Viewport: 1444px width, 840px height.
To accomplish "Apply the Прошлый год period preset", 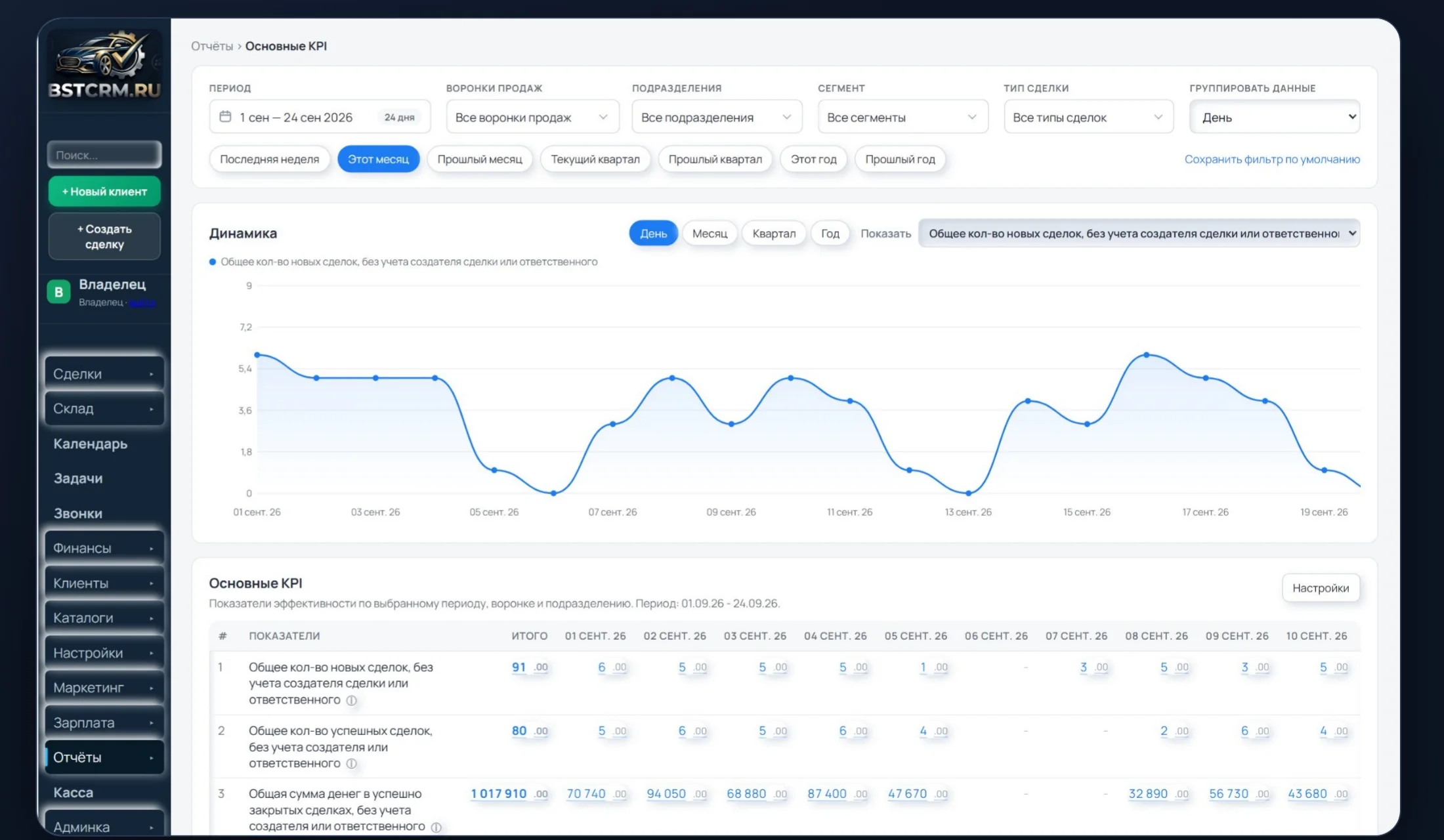I will pos(900,159).
